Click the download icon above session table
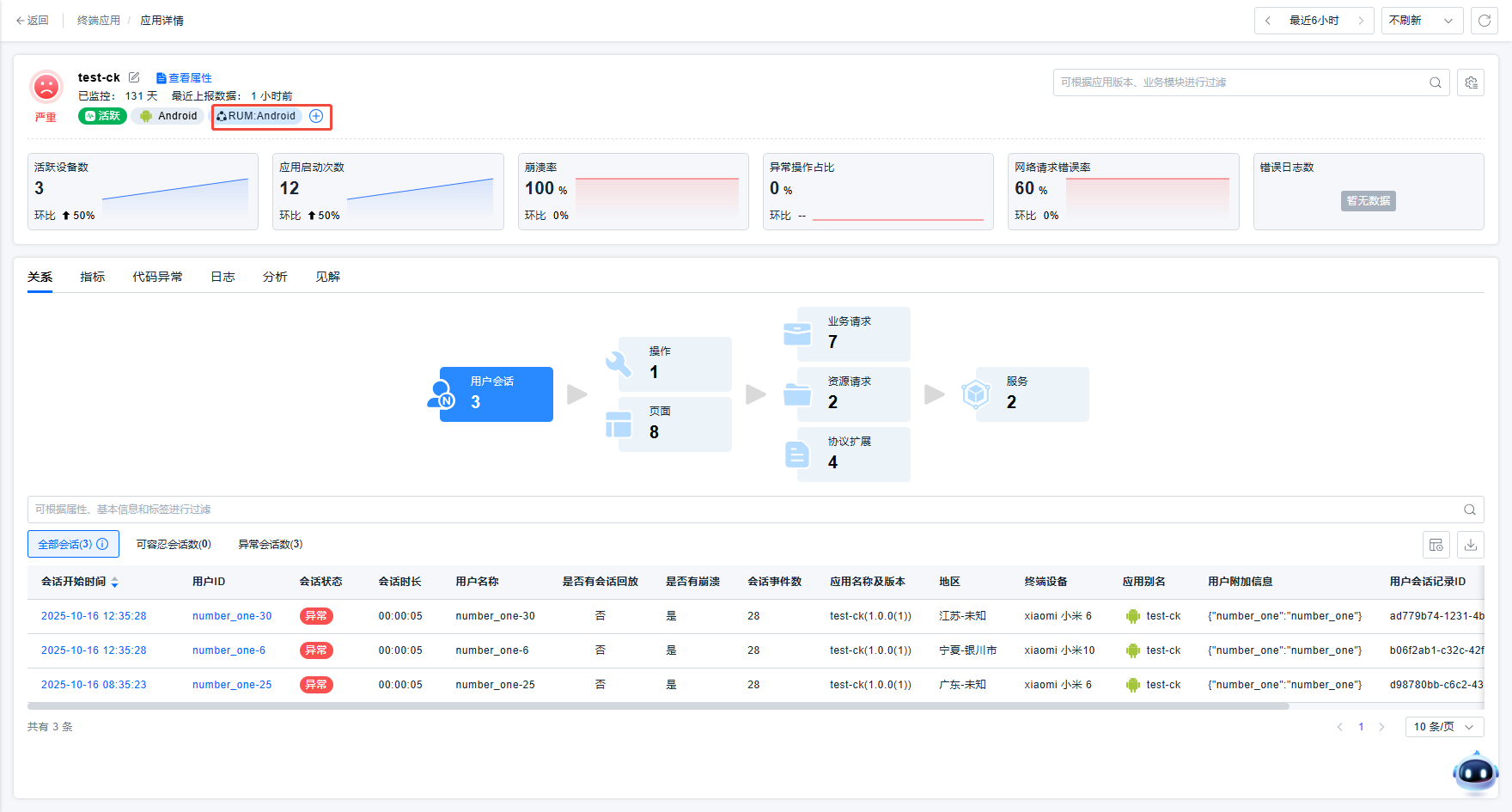Image resolution: width=1512 pixels, height=812 pixels. pyautogui.click(x=1471, y=545)
